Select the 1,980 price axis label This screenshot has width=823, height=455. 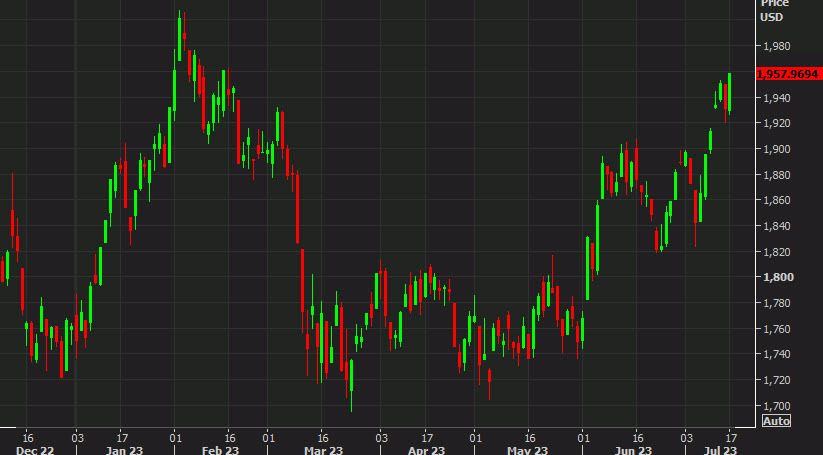[x=776, y=46]
